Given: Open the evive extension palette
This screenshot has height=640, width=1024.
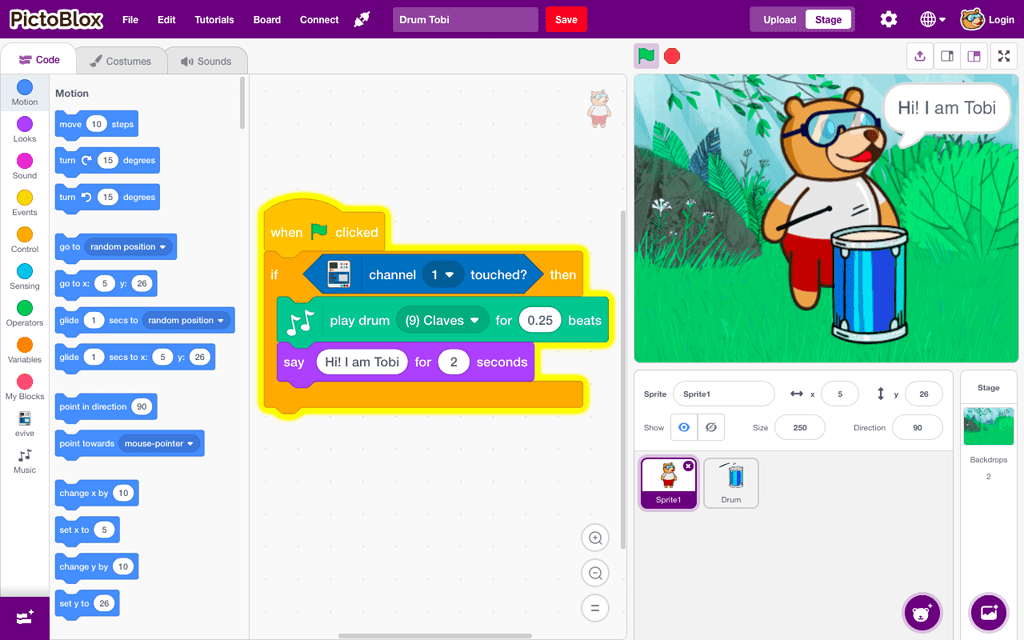Looking at the screenshot, I should [x=25, y=424].
